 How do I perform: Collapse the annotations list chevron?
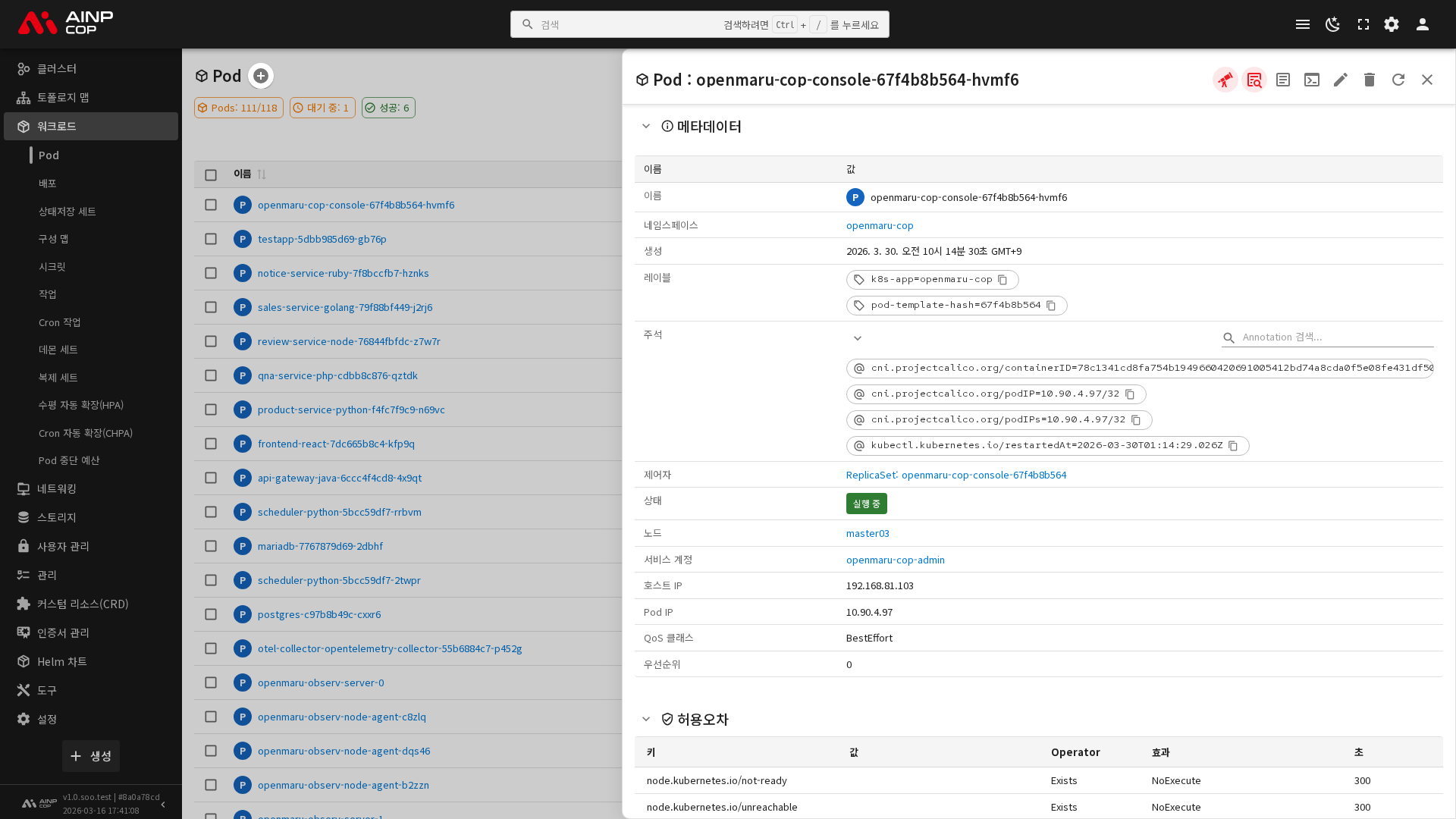(858, 338)
